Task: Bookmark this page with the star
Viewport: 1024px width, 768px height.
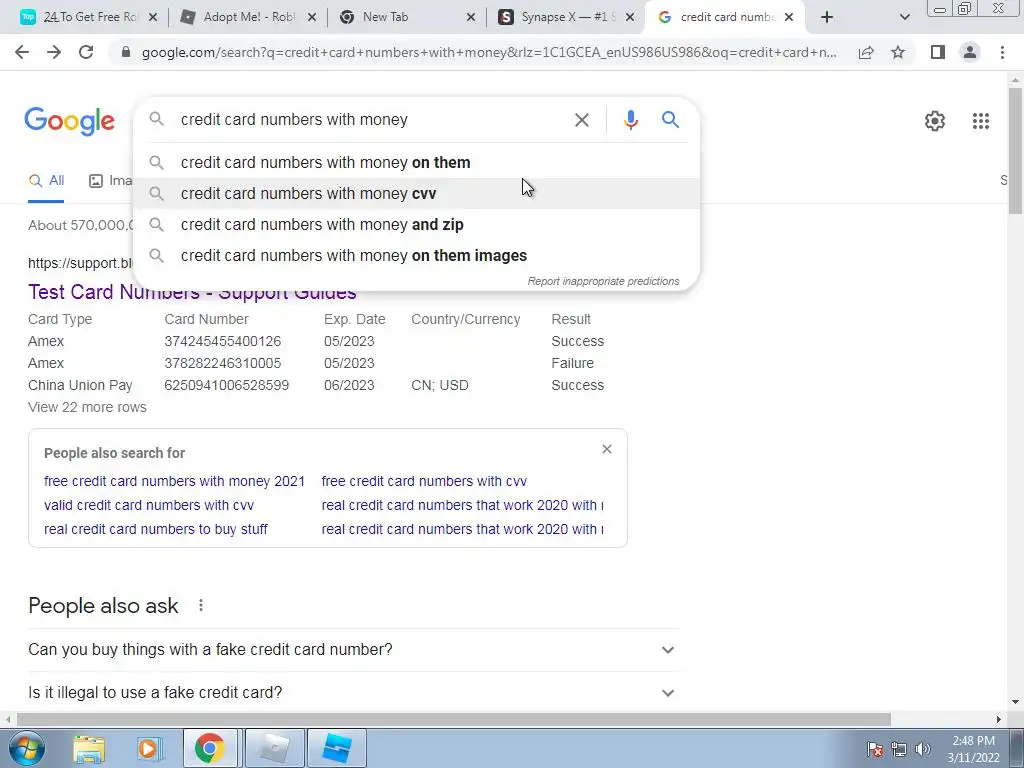Action: point(898,52)
